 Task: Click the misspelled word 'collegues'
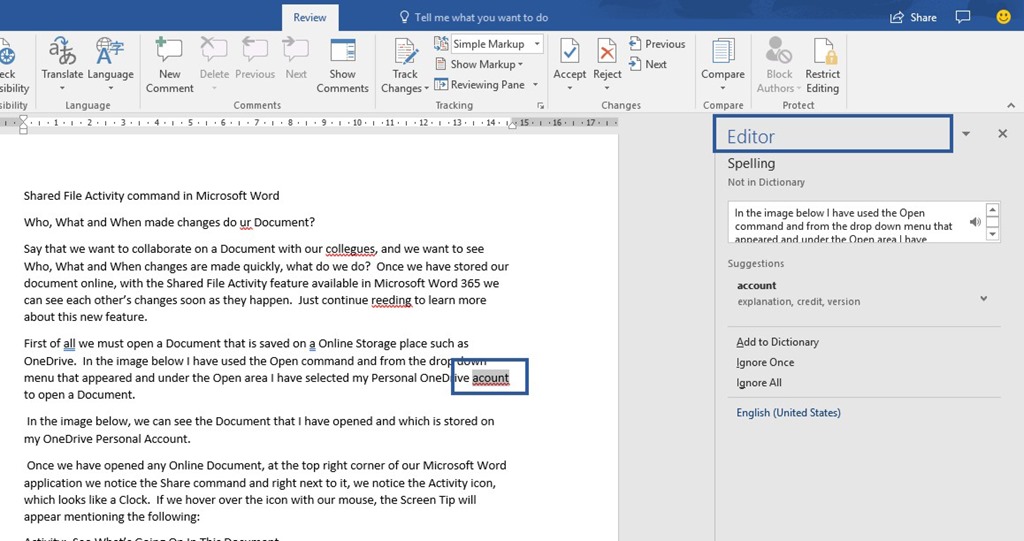pos(350,249)
